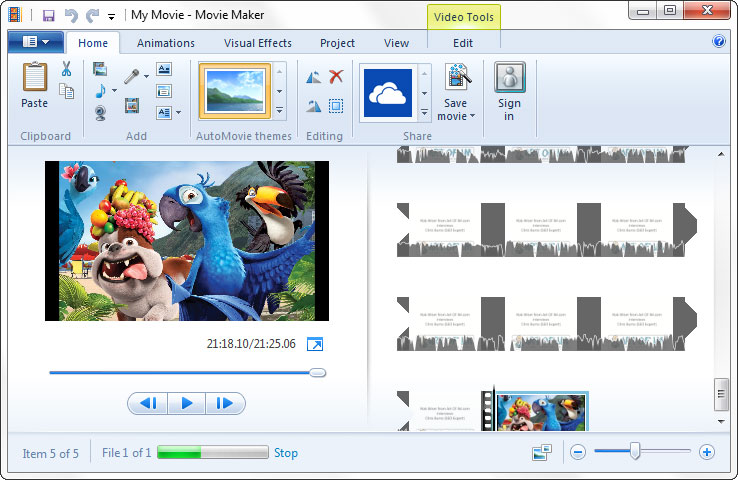
Task: Open the Animations tab
Action: 166,43
